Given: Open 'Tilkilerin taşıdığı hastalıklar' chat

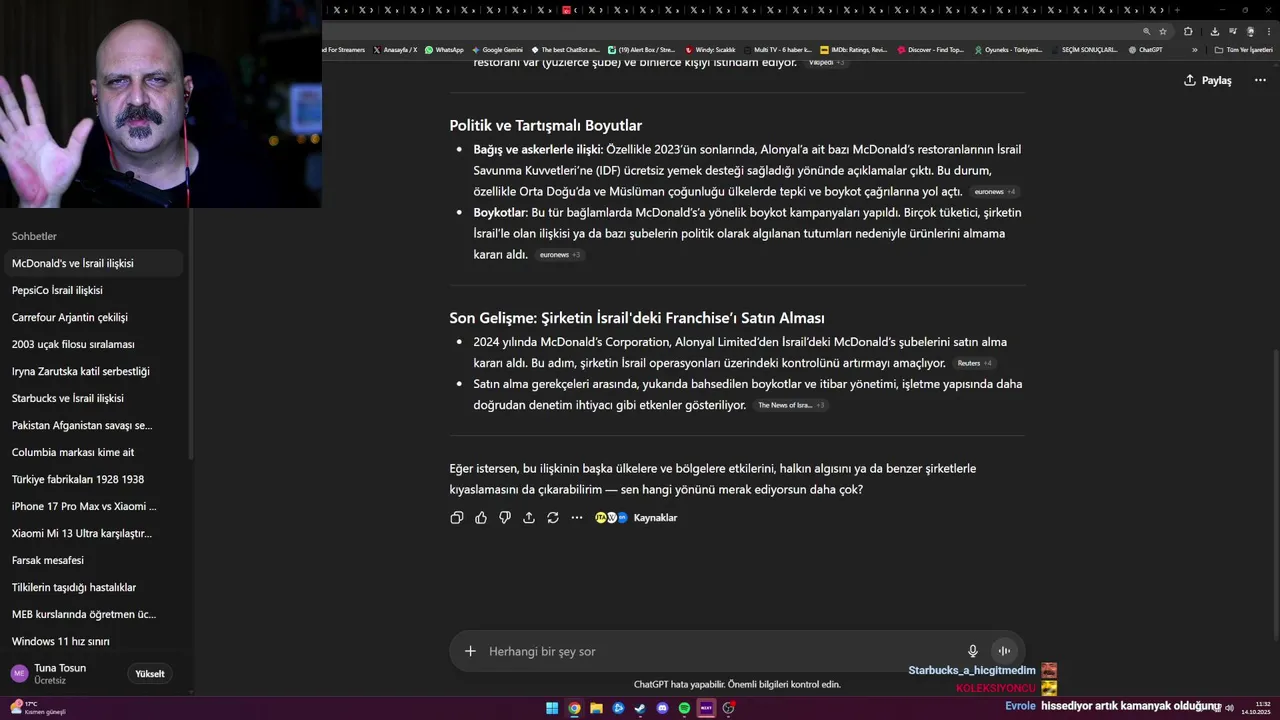Looking at the screenshot, I should coord(92,587).
